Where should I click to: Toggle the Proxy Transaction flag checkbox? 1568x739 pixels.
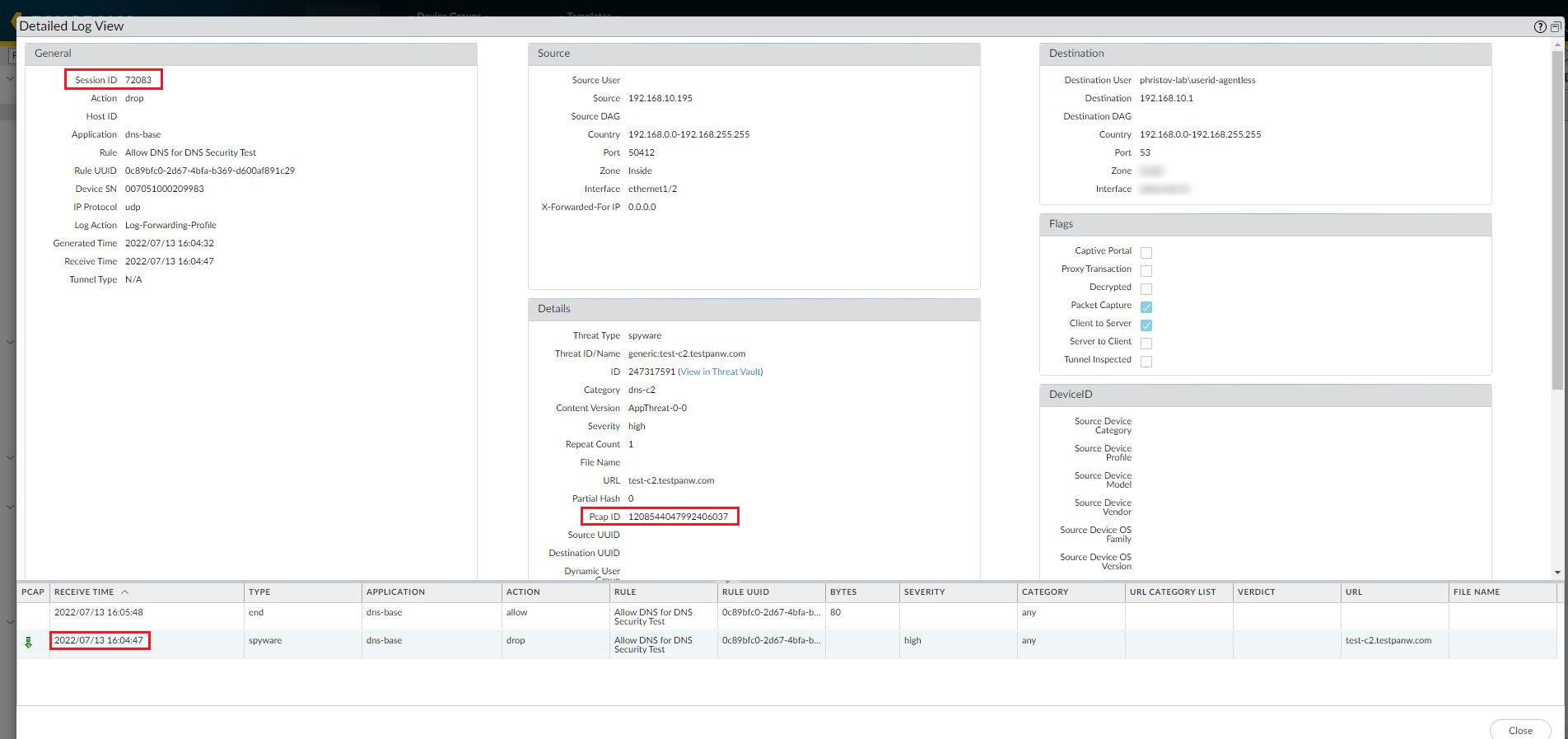[x=1146, y=270]
